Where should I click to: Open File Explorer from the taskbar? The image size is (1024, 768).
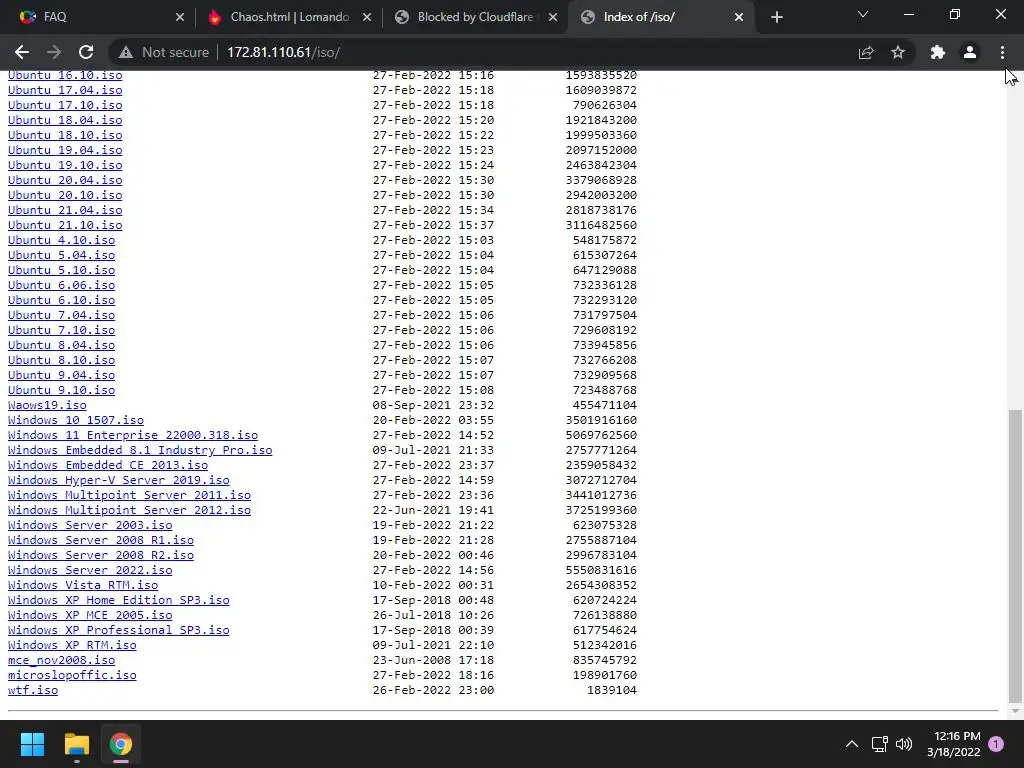coord(76,744)
